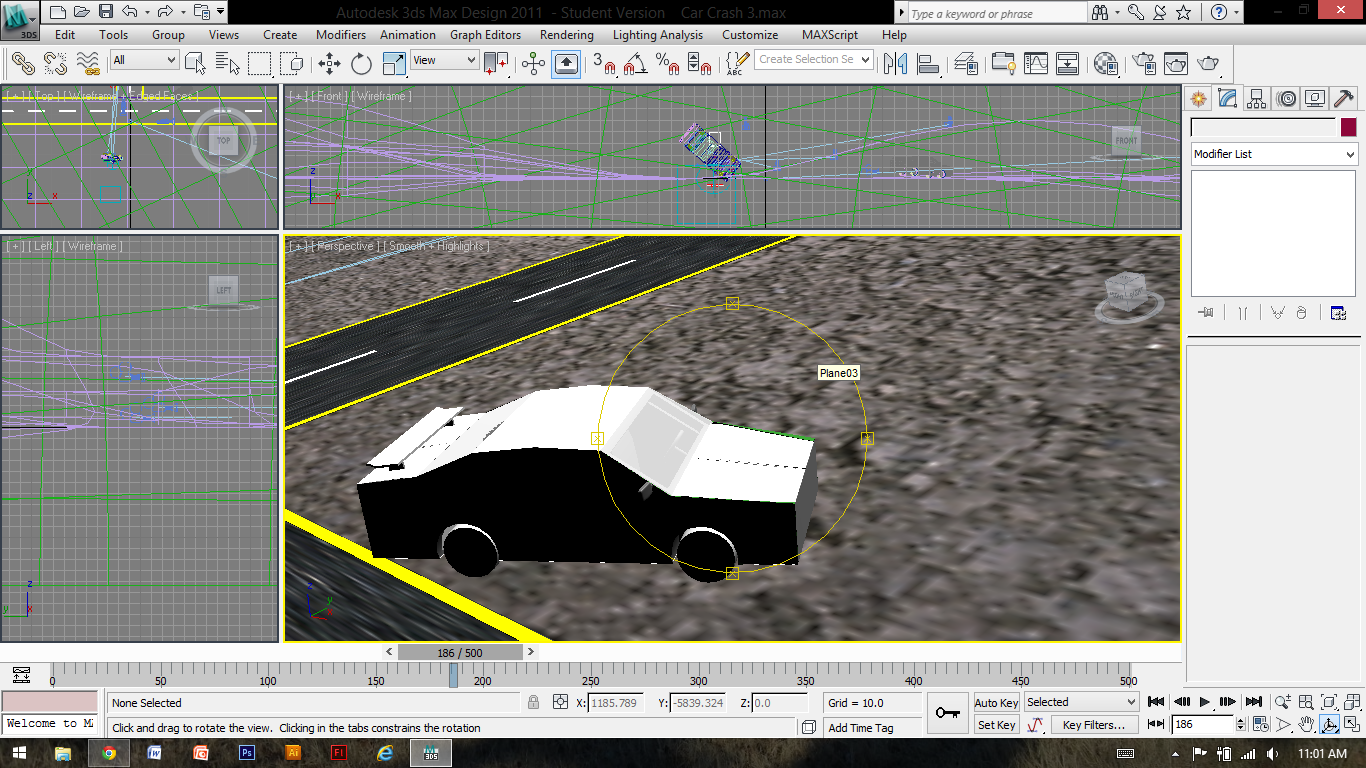
Task: Open the Layer Manager icon
Action: tap(966, 63)
